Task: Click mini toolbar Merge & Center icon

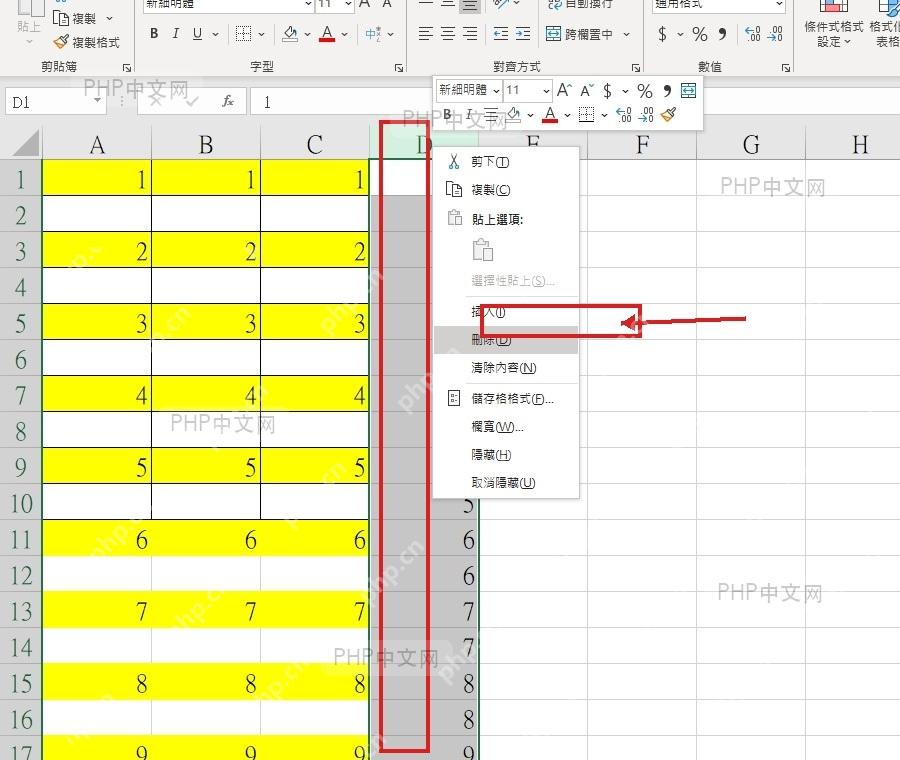Action: 688,90
